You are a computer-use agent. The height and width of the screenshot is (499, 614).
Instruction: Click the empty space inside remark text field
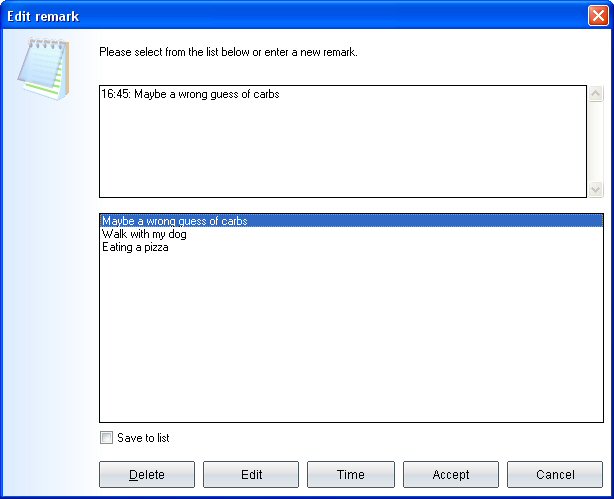click(340, 150)
